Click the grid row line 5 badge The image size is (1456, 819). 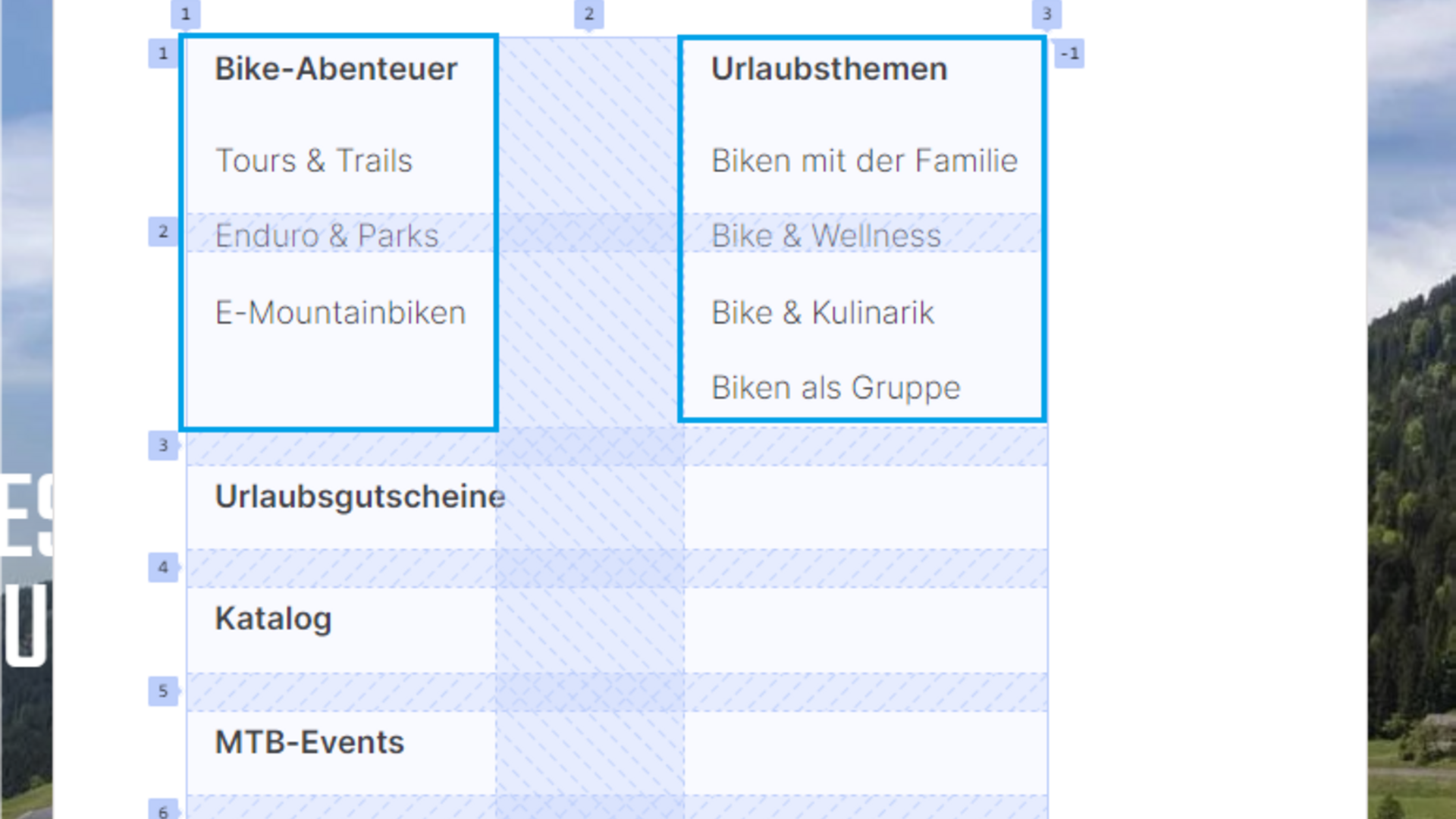pyautogui.click(x=163, y=692)
